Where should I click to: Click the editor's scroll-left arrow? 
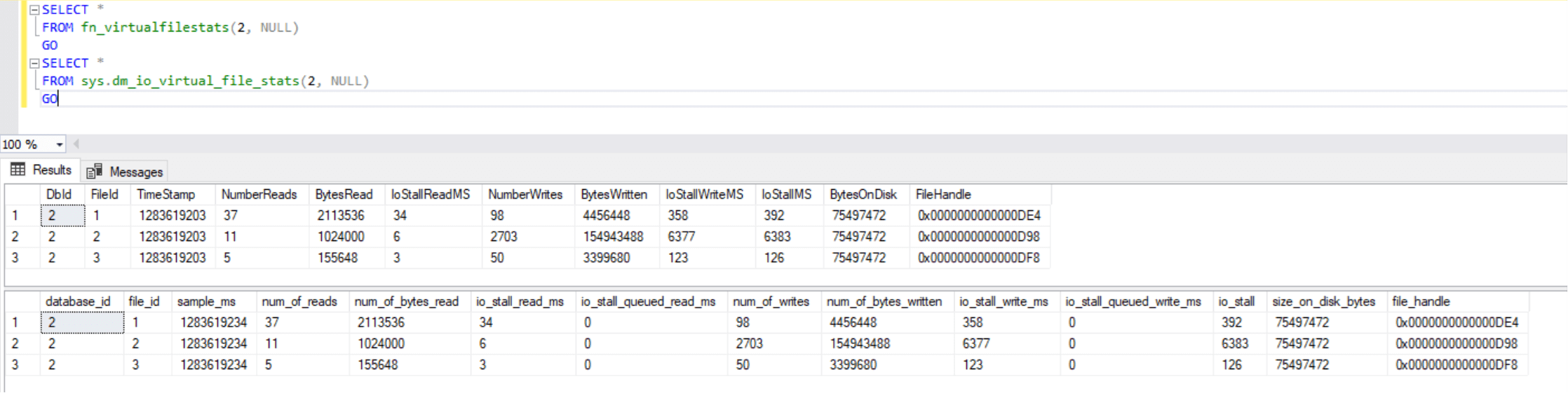pos(76,144)
